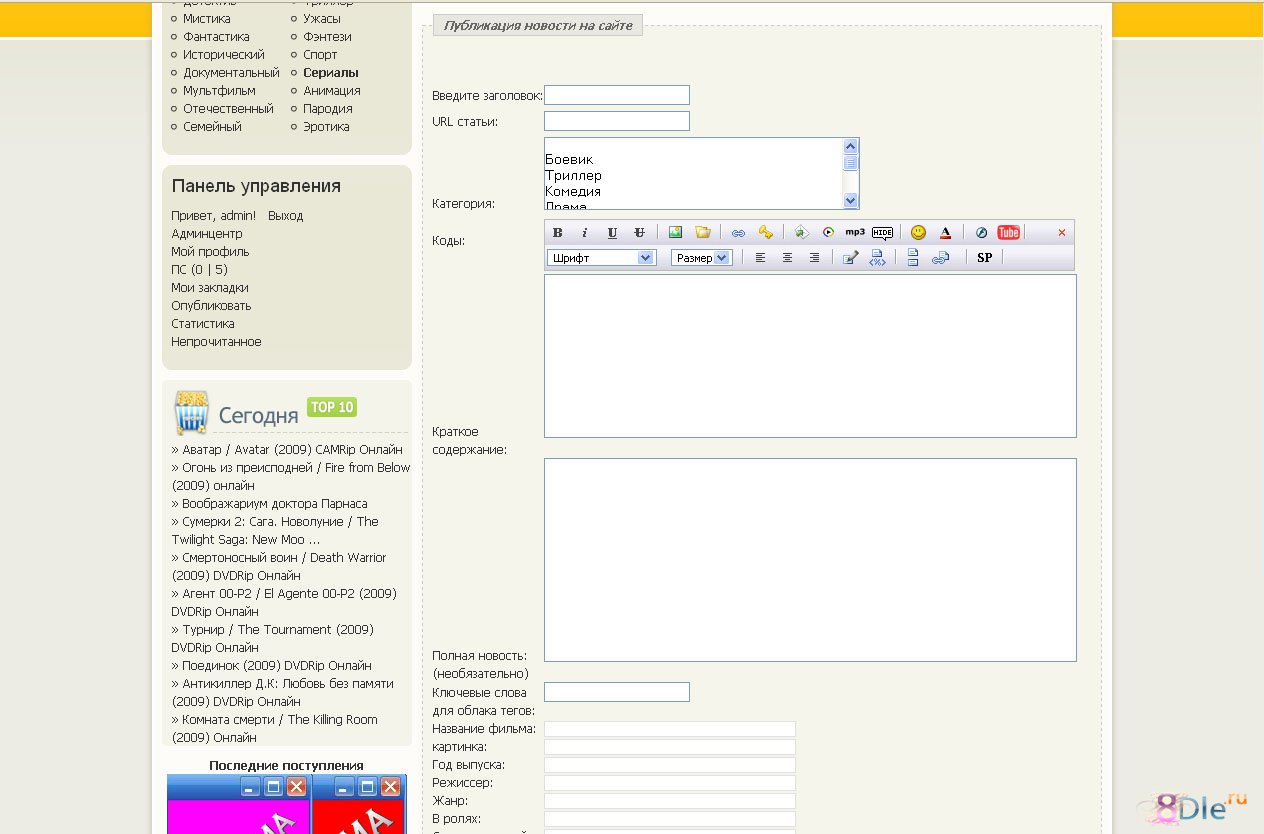1264x834 pixels.
Task: Align text right in the editor toolbar
Action: 814,257
